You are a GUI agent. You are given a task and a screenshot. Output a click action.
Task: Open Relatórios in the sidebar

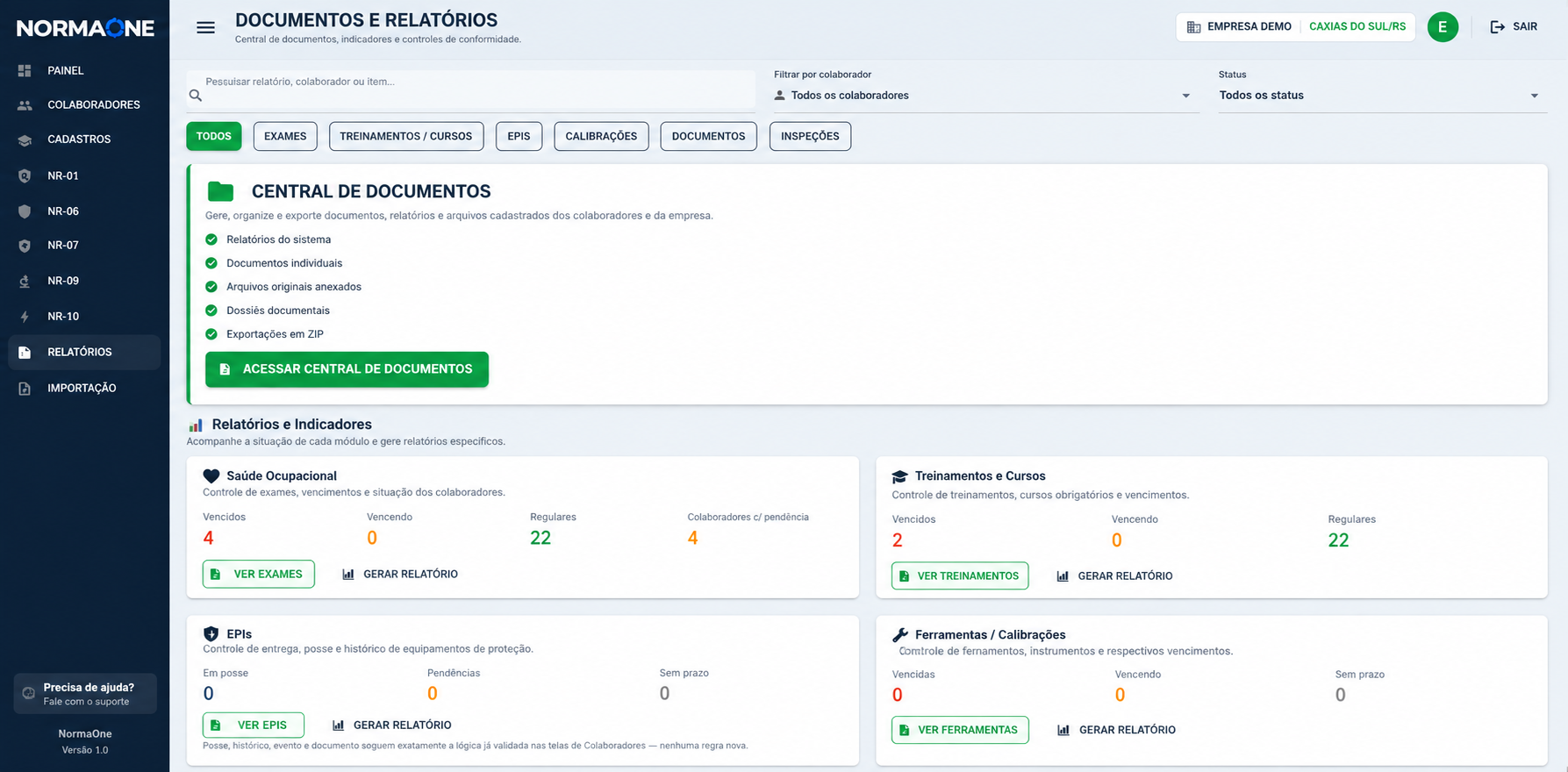84,353
